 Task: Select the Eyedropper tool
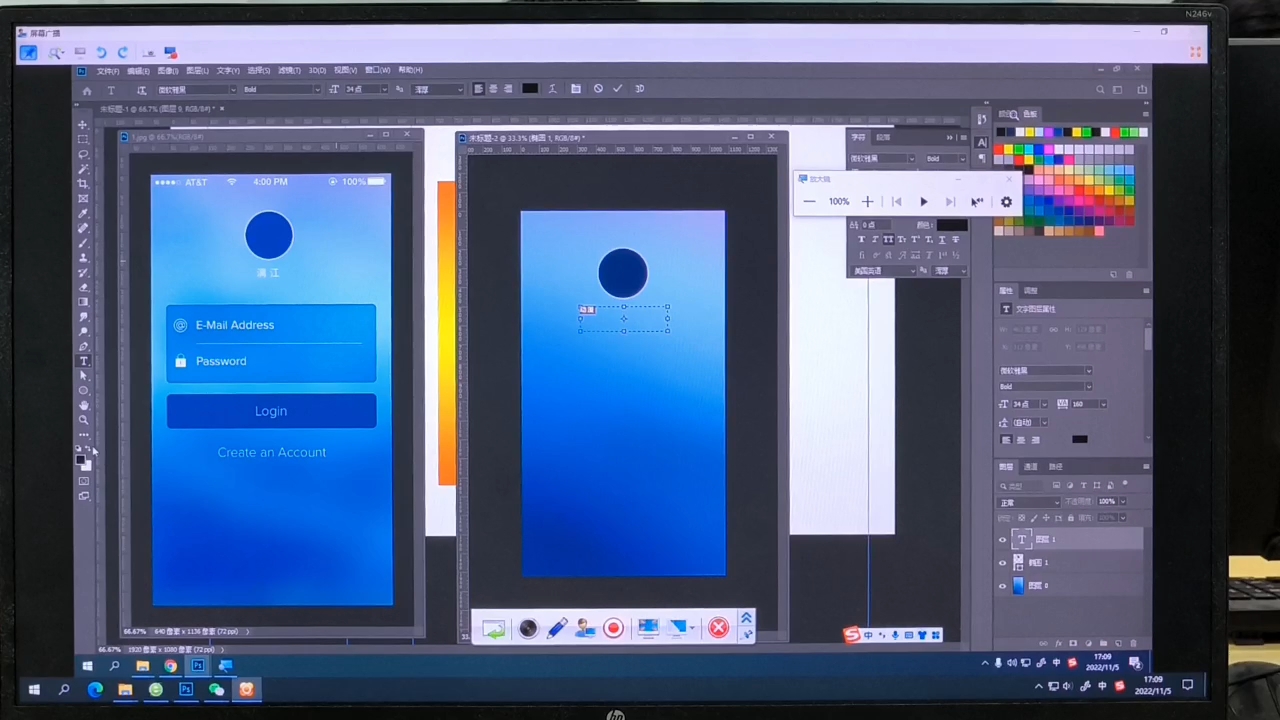(83, 213)
